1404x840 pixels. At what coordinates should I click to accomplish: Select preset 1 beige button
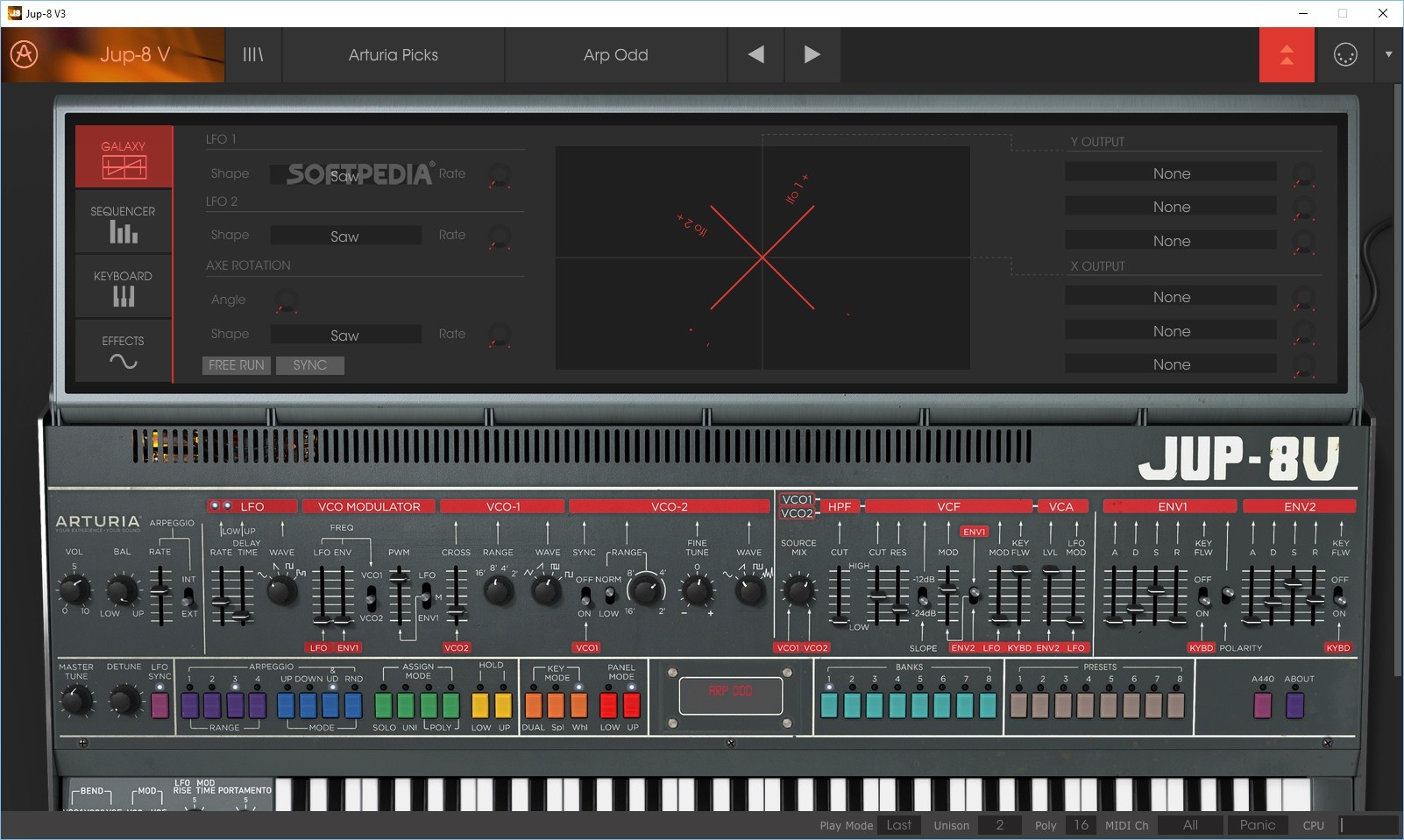[x=1018, y=705]
